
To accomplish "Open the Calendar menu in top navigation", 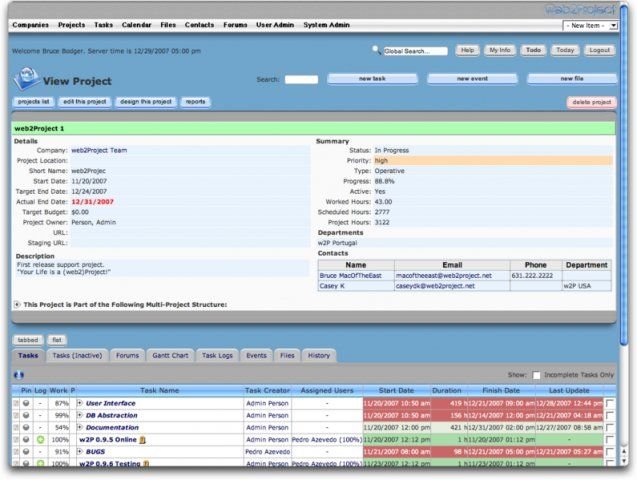I will coord(136,22).
